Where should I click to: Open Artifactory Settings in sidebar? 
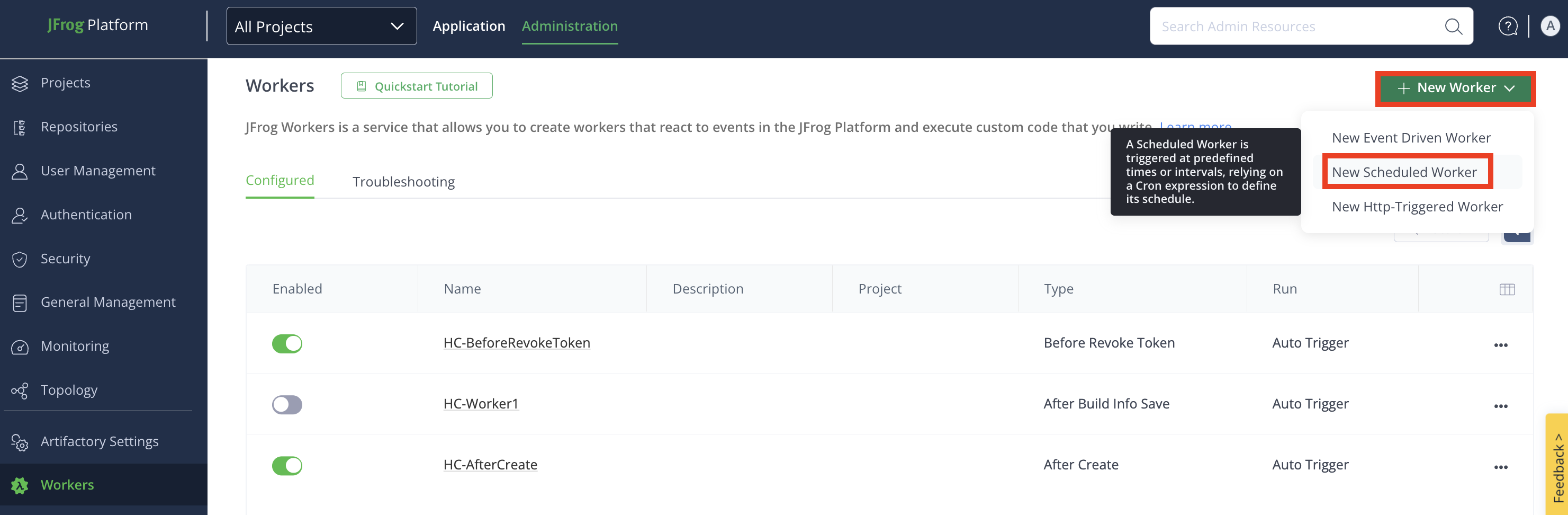pyautogui.click(x=99, y=441)
